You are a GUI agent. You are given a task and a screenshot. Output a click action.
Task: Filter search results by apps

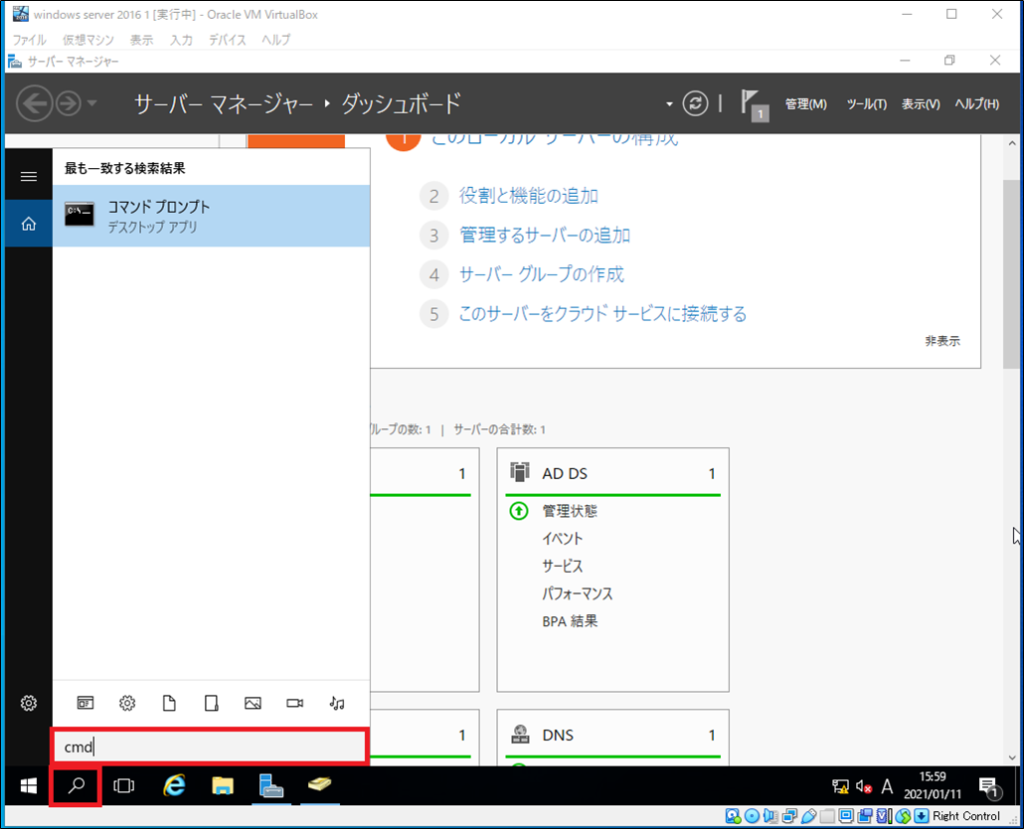(x=86, y=703)
